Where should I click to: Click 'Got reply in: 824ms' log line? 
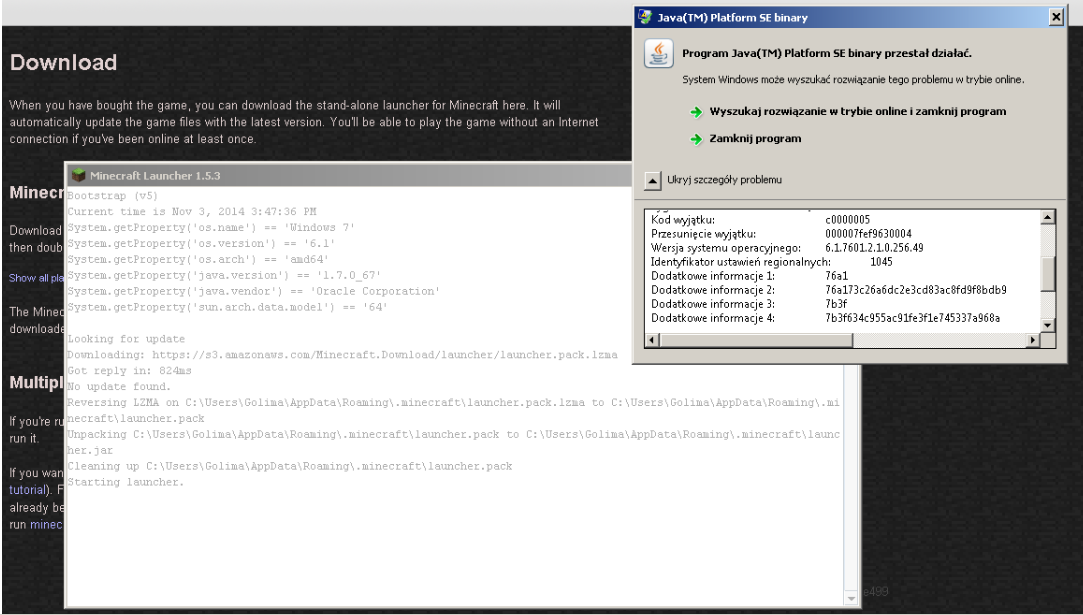[129, 370]
